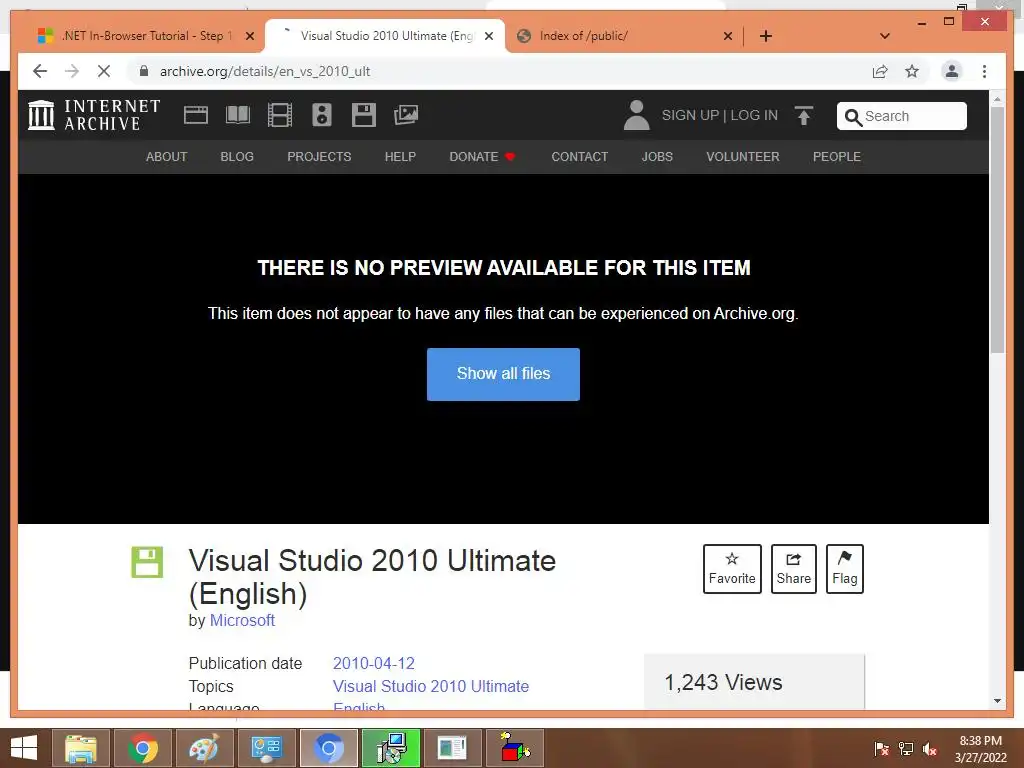
Task: Open Visual Studio 2010 Ultimate topic link
Action: click(431, 686)
